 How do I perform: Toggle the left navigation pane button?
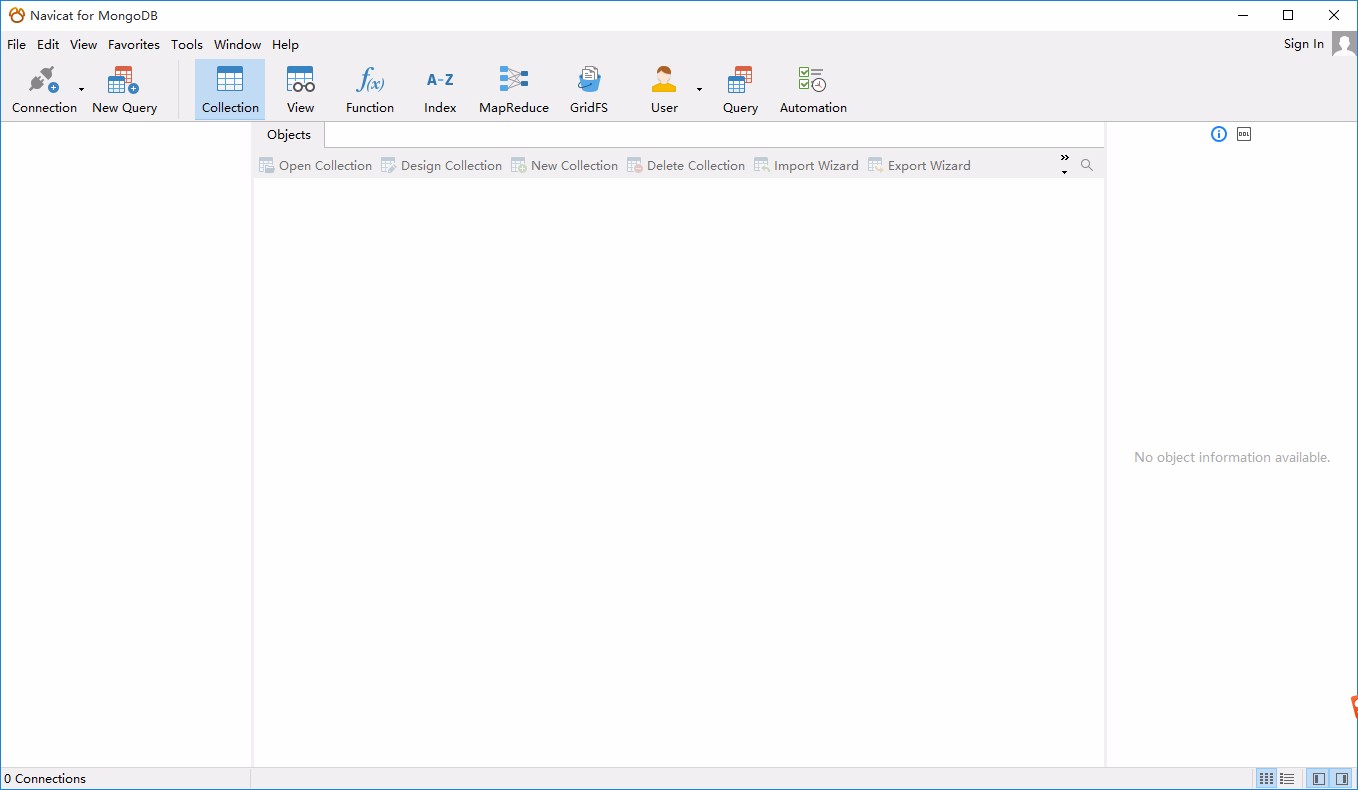(1319, 779)
